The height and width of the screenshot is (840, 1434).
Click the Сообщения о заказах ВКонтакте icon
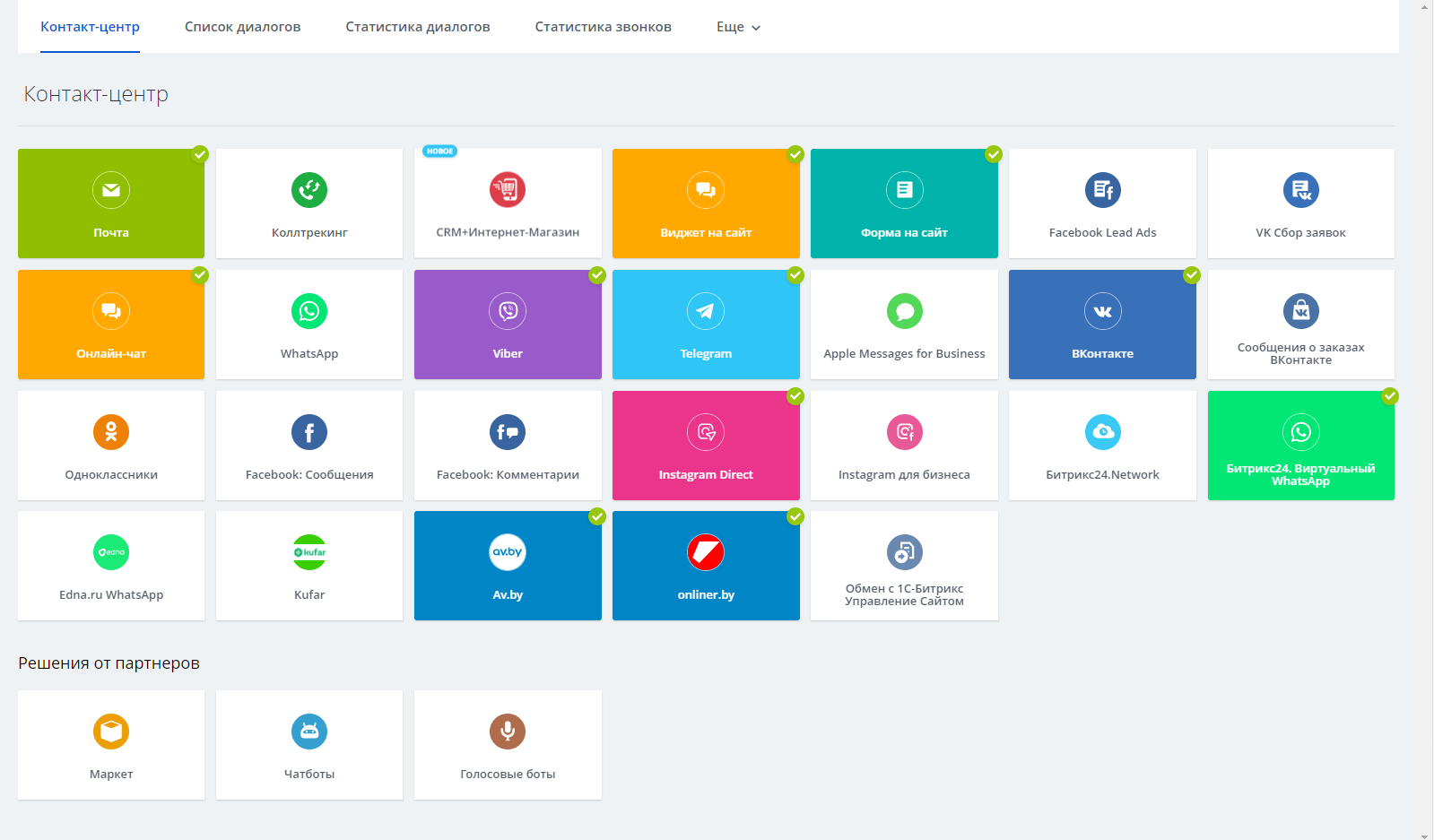1301,311
